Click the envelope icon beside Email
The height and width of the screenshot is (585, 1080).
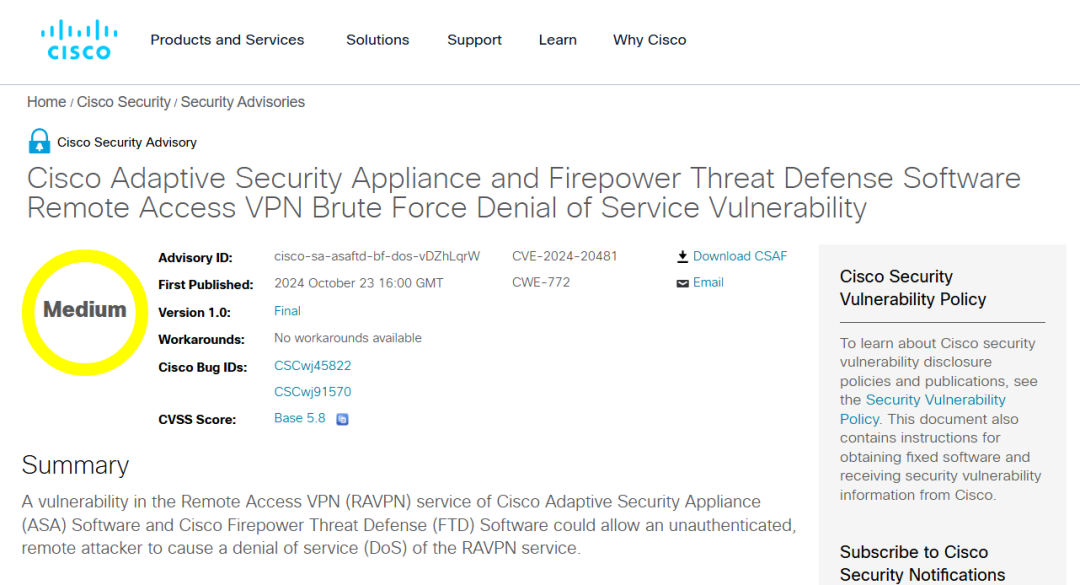683,283
